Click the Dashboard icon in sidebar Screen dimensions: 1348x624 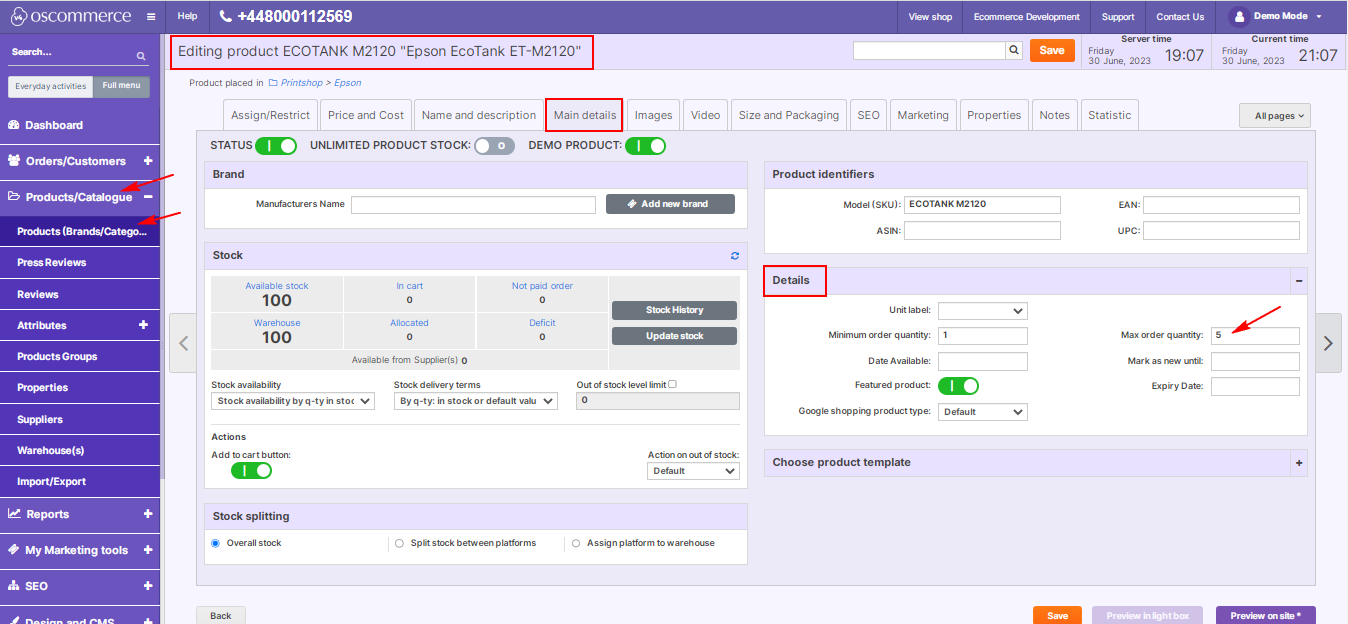14,125
